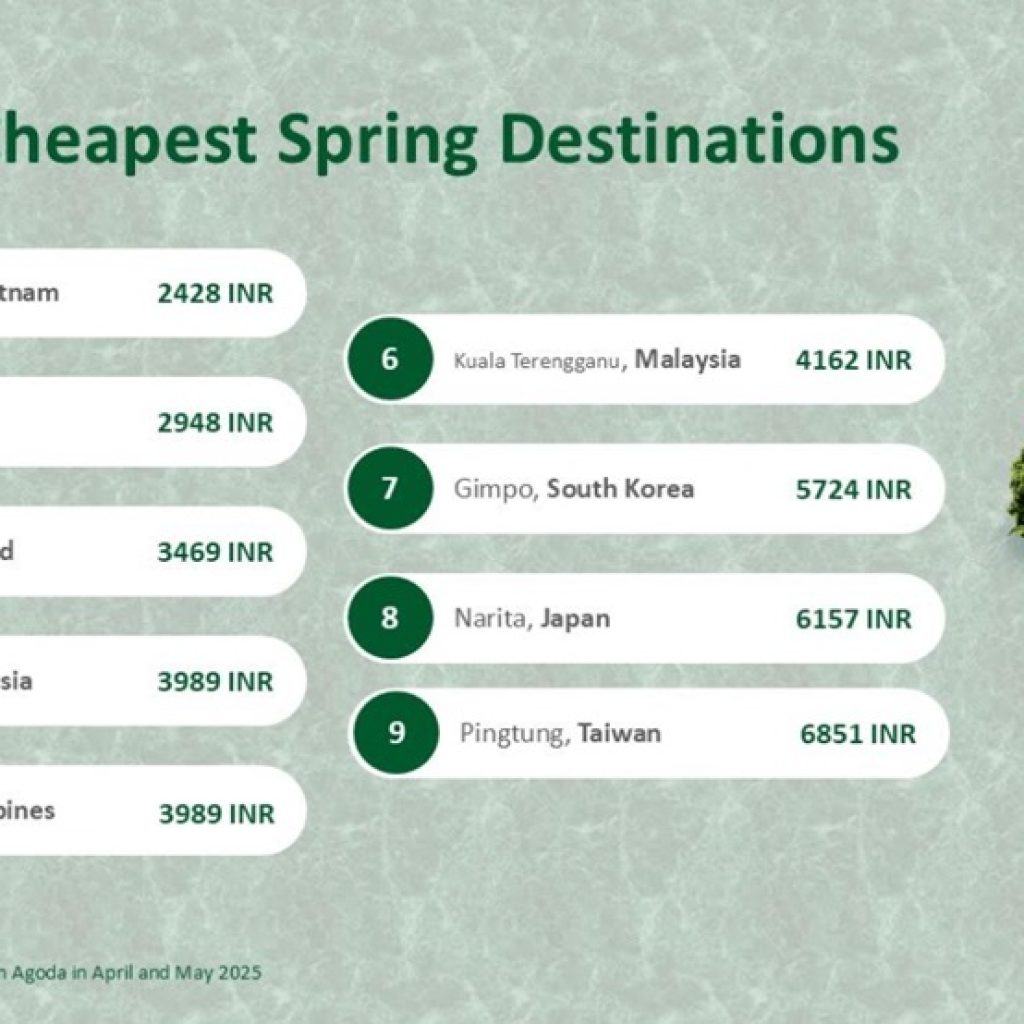Click the Cheapest Spring Destinations heading
Image resolution: width=1024 pixels, height=1024 pixels.
450,140
